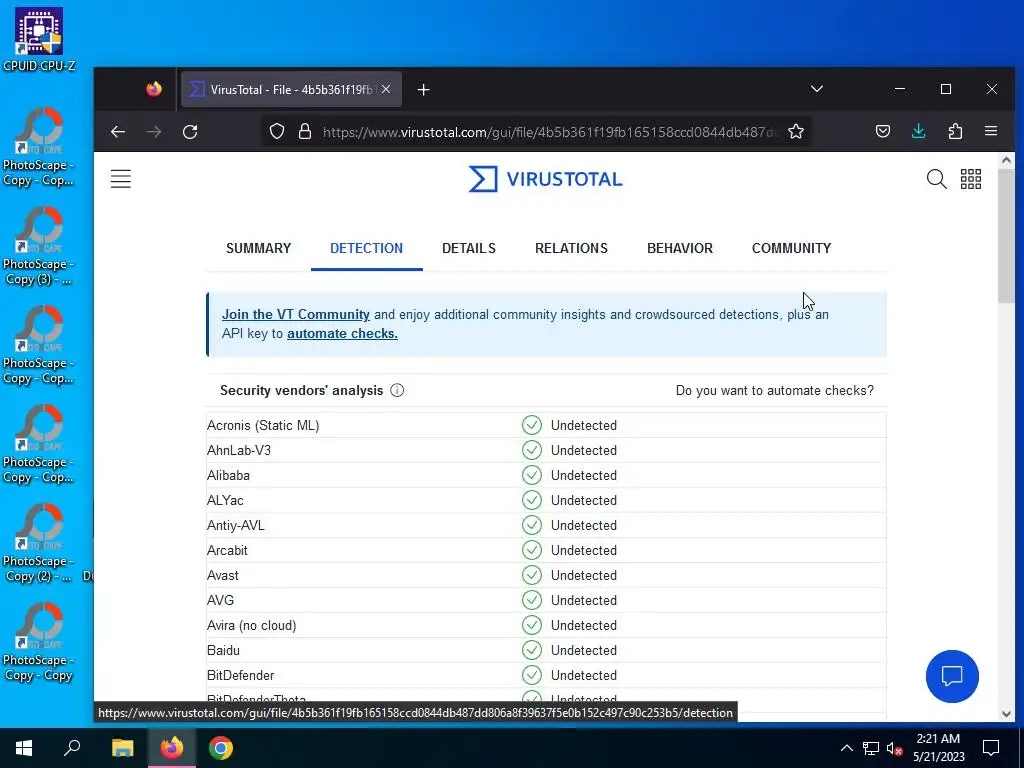Open a new browser tab
Screen dimensions: 1024x768
point(423,89)
